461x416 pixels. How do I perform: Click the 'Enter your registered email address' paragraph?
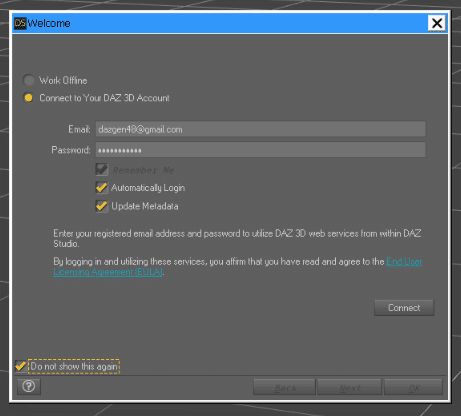[237, 238]
